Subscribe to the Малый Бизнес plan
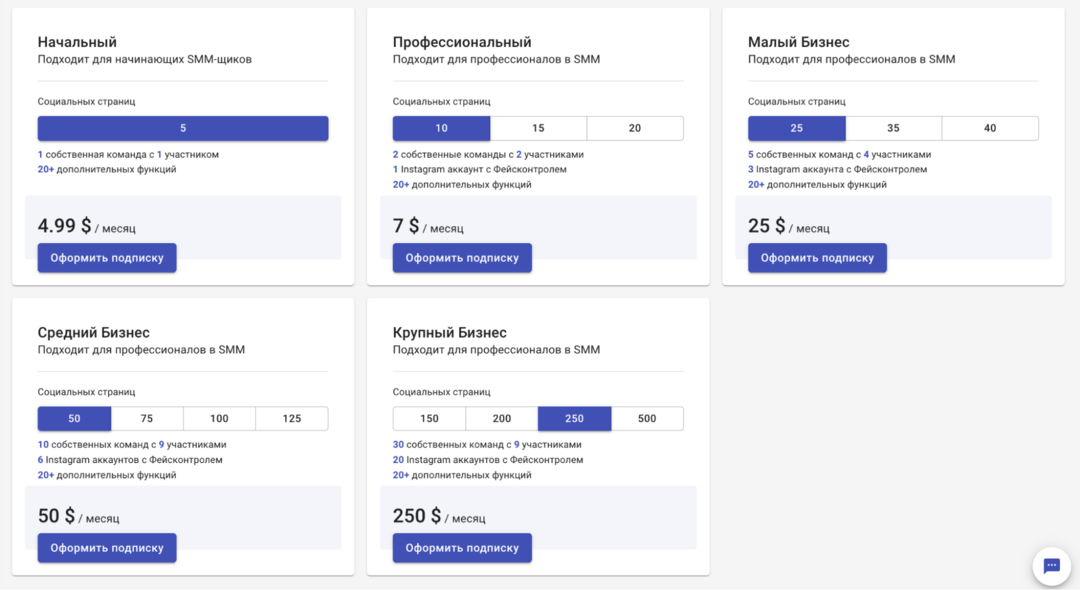This screenshot has width=1080, height=590. (817, 258)
